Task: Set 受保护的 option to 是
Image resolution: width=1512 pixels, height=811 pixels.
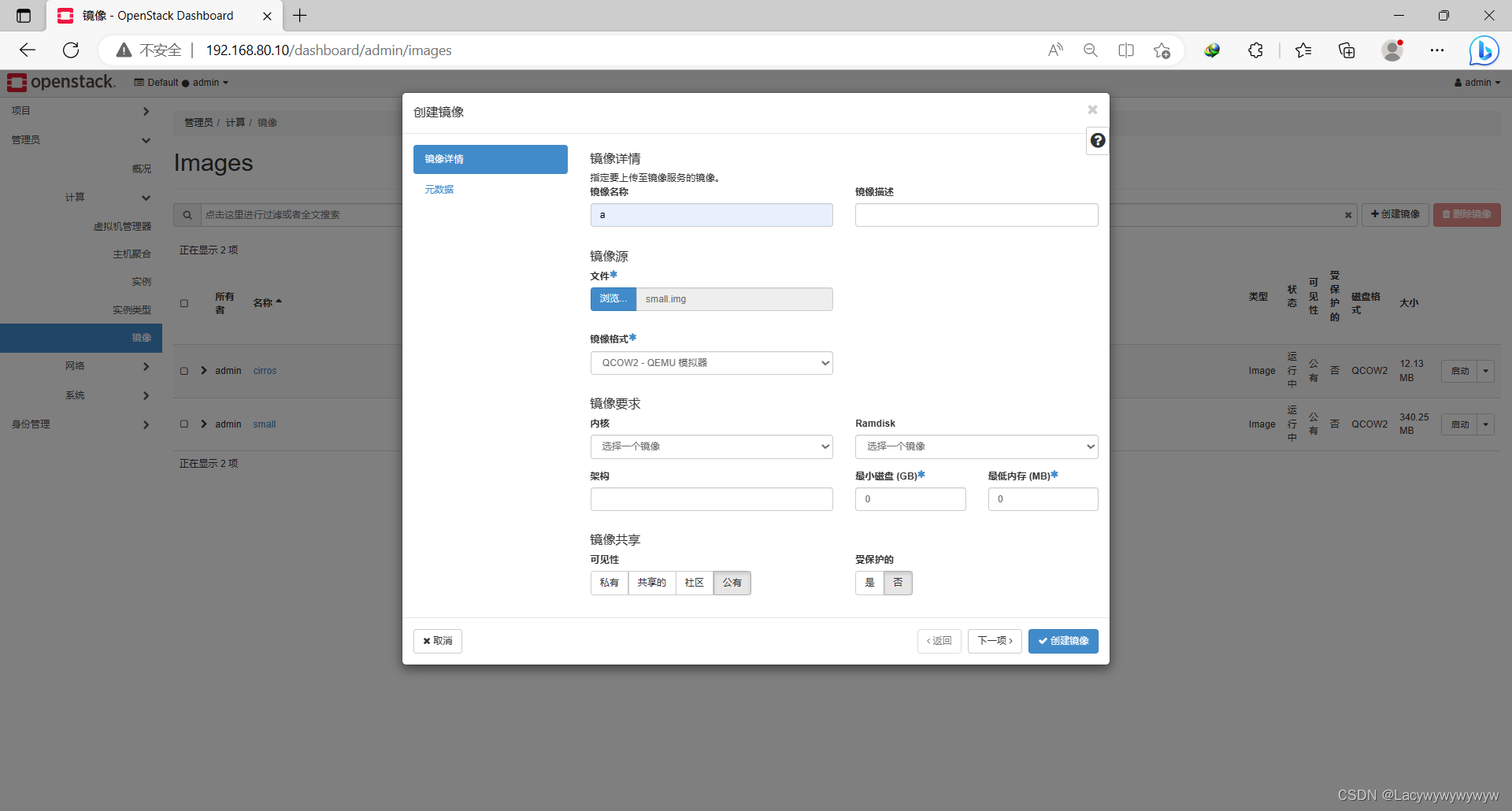Action: click(x=869, y=583)
